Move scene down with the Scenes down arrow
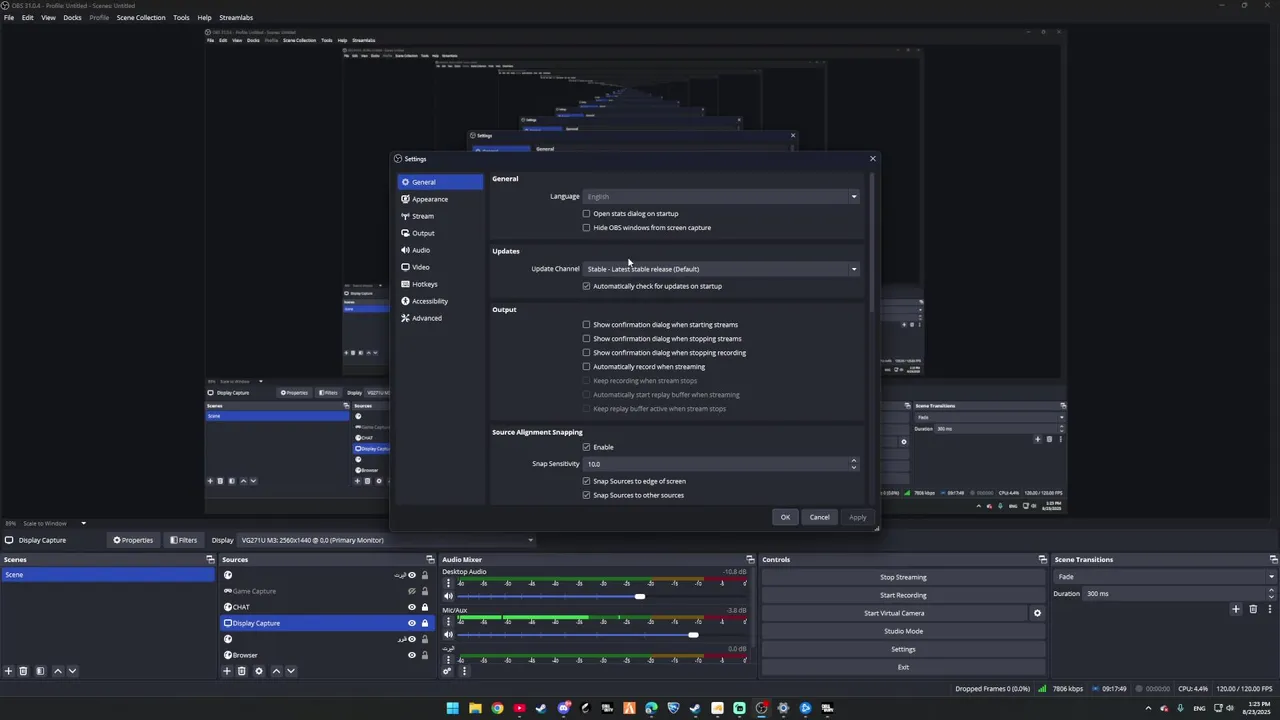Image resolution: width=1280 pixels, height=720 pixels. (72, 671)
